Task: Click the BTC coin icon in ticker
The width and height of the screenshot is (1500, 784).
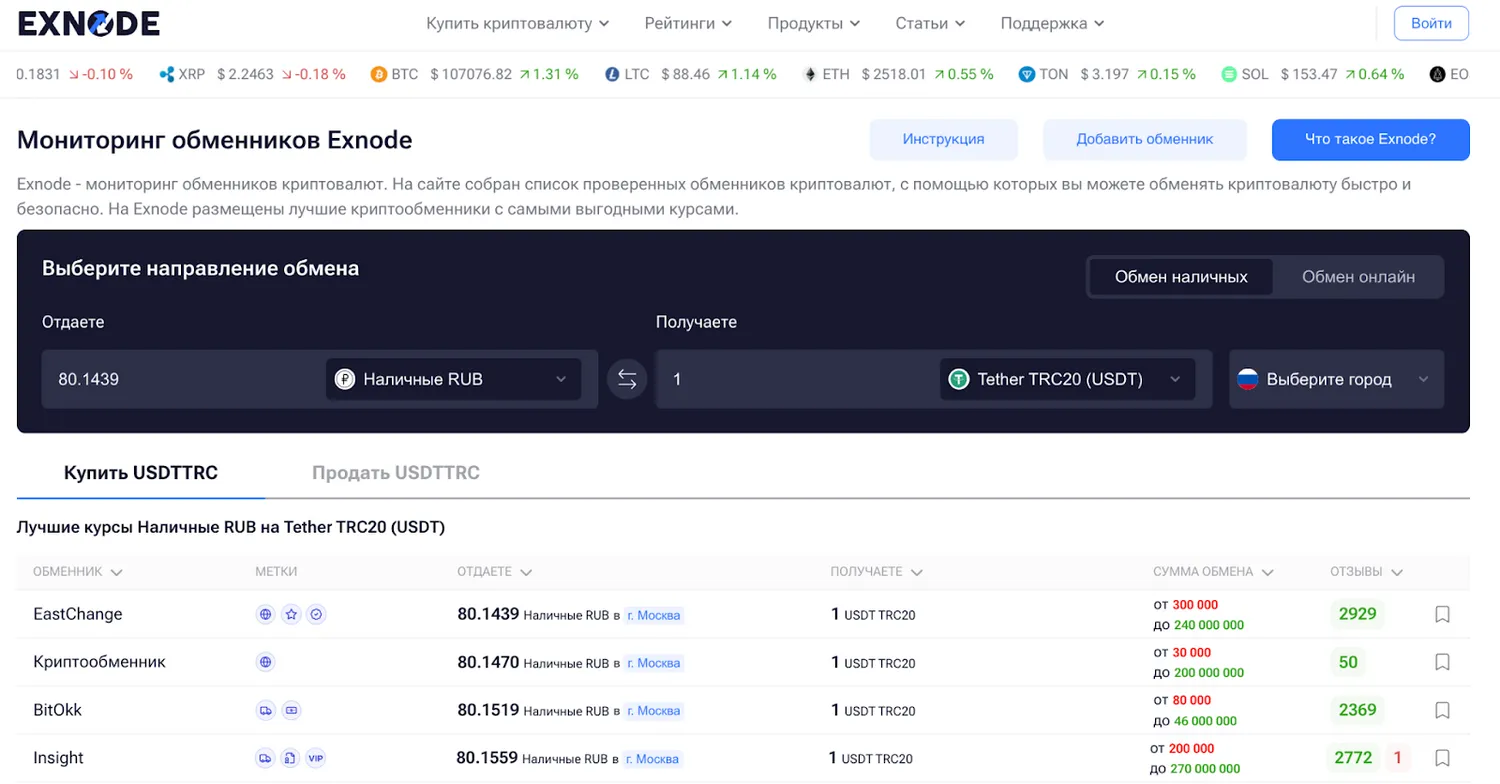Action: (378, 74)
